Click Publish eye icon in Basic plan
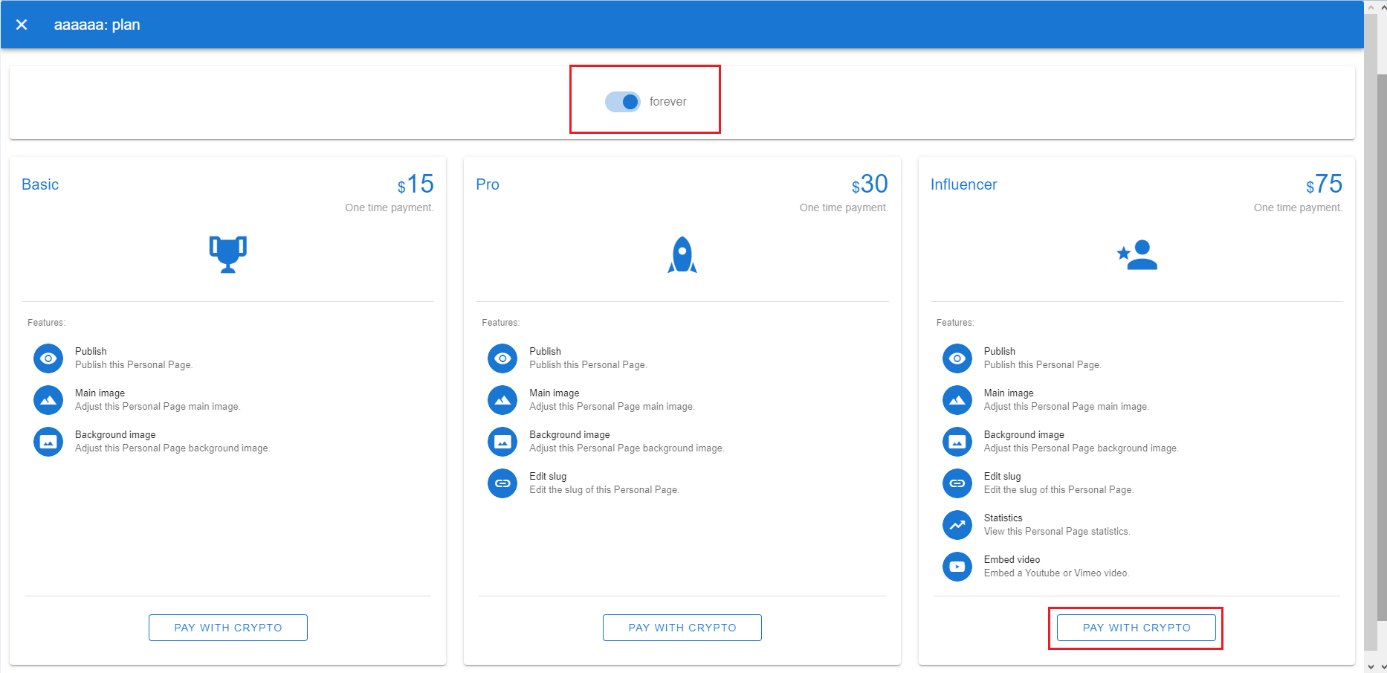The image size is (1387, 673). [x=48, y=358]
